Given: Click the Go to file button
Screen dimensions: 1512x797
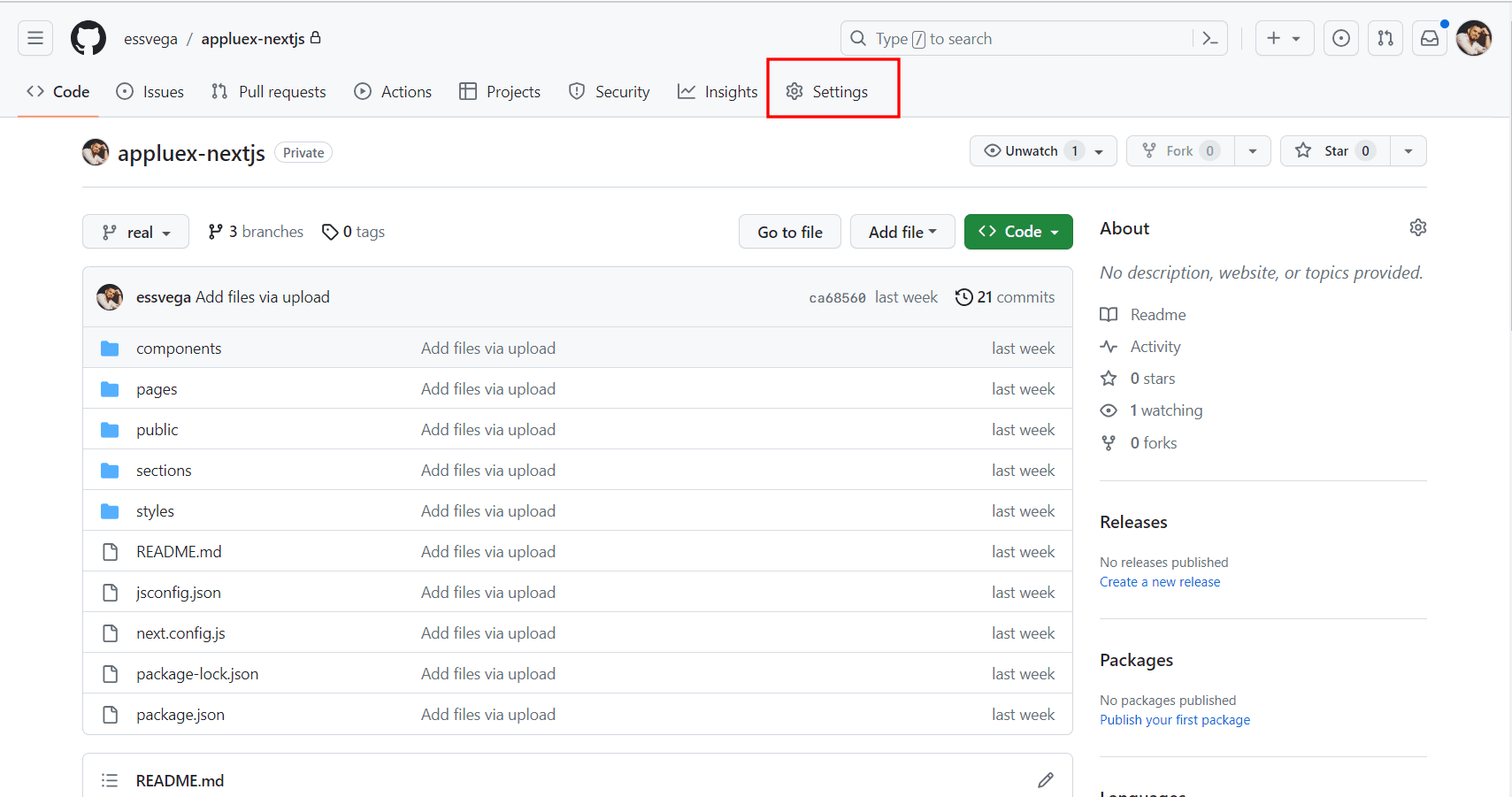Looking at the screenshot, I should tap(790, 232).
